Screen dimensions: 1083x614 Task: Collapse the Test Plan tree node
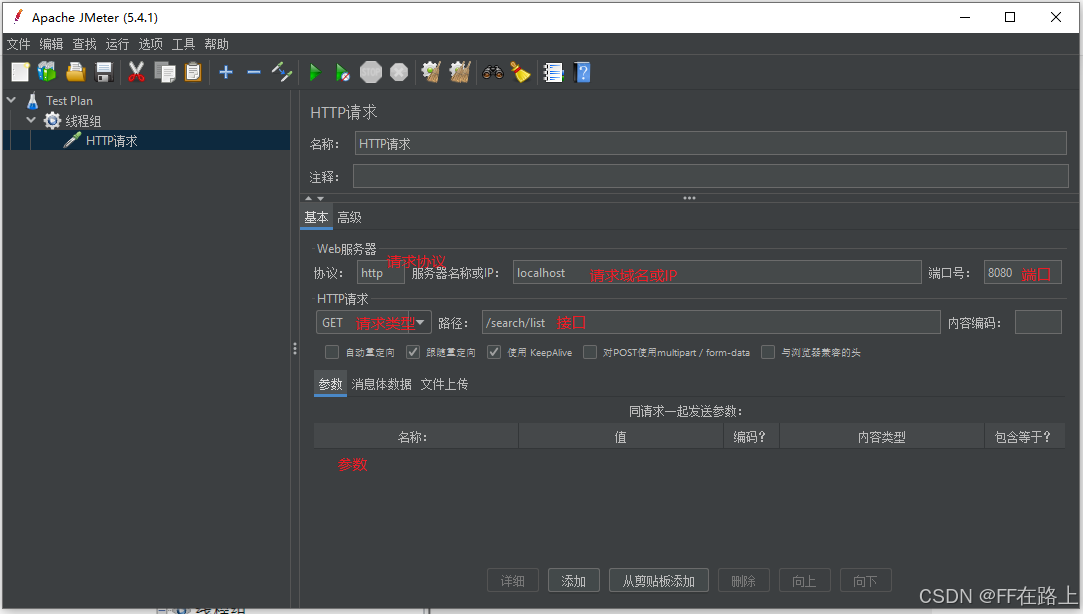pyautogui.click(x=11, y=100)
